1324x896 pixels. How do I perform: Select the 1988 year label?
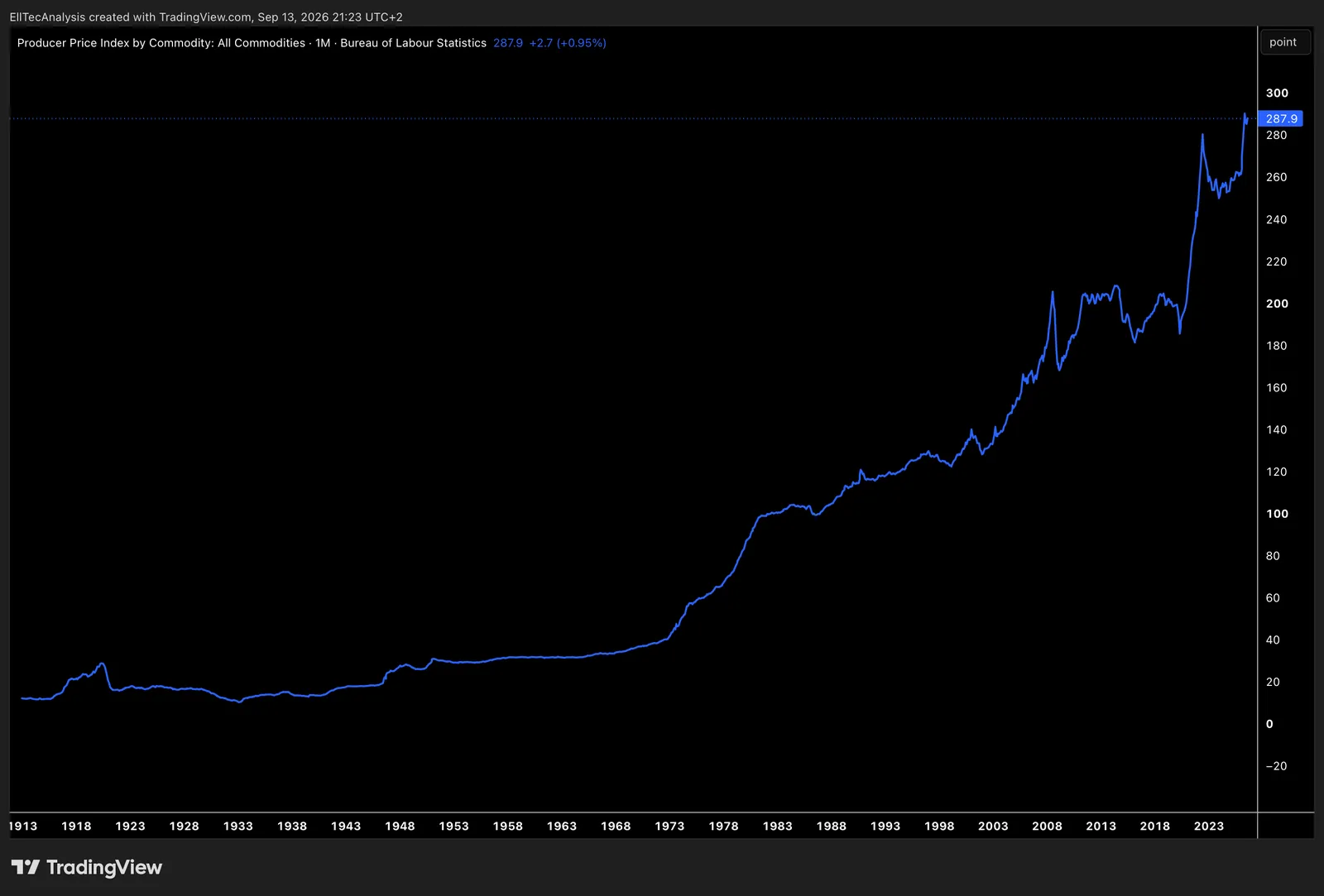832,826
